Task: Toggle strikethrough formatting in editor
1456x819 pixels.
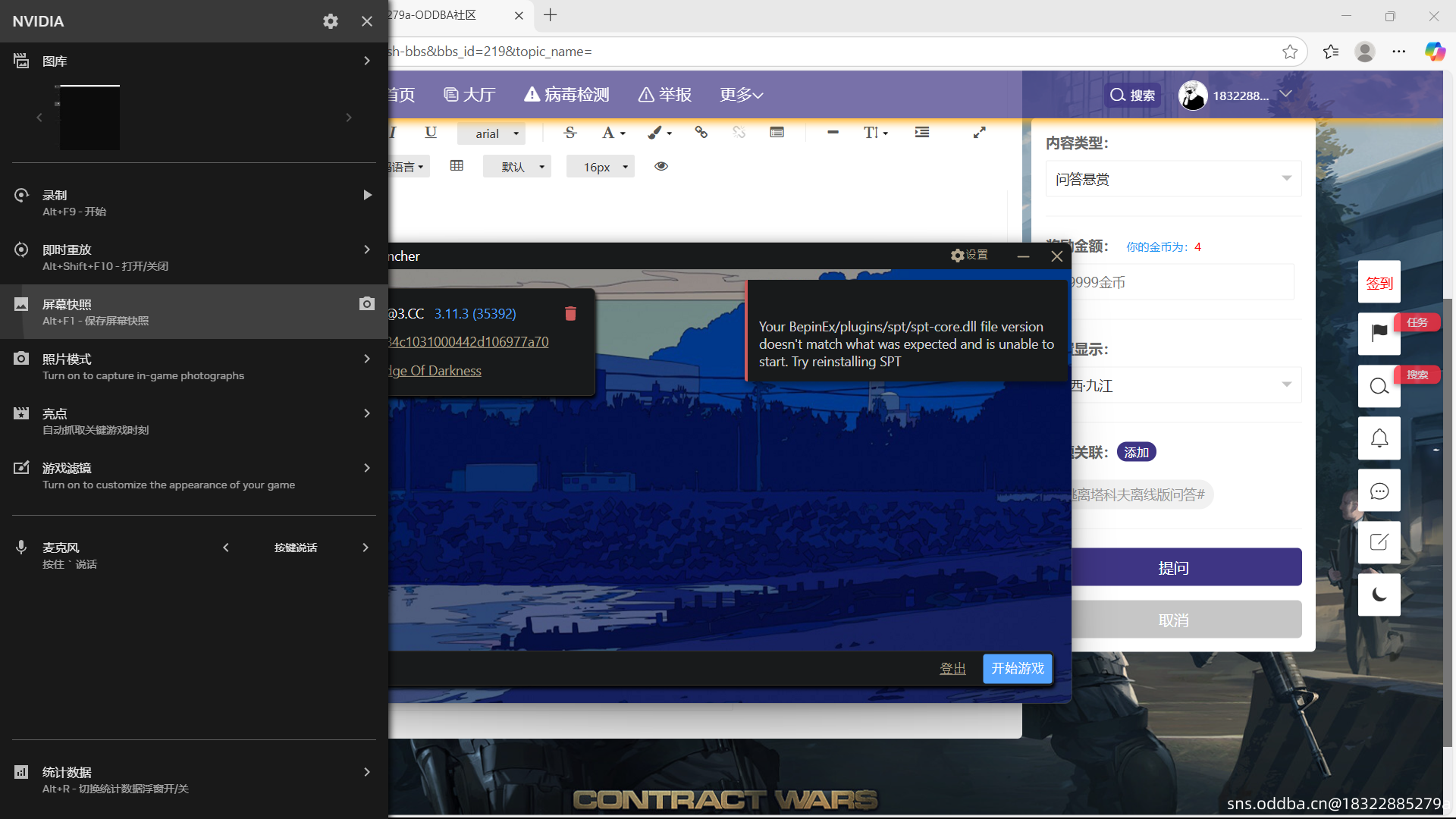Action: click(x=570, y=133)
